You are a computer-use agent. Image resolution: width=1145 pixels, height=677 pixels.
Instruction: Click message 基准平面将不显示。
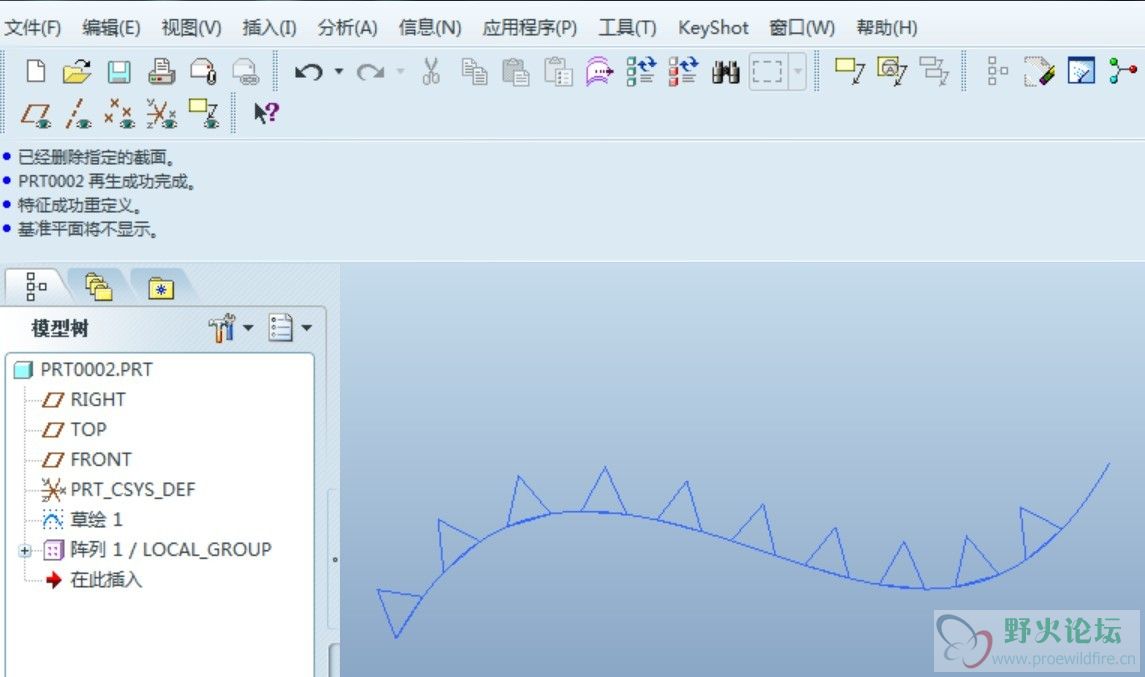tap(88, 229)
